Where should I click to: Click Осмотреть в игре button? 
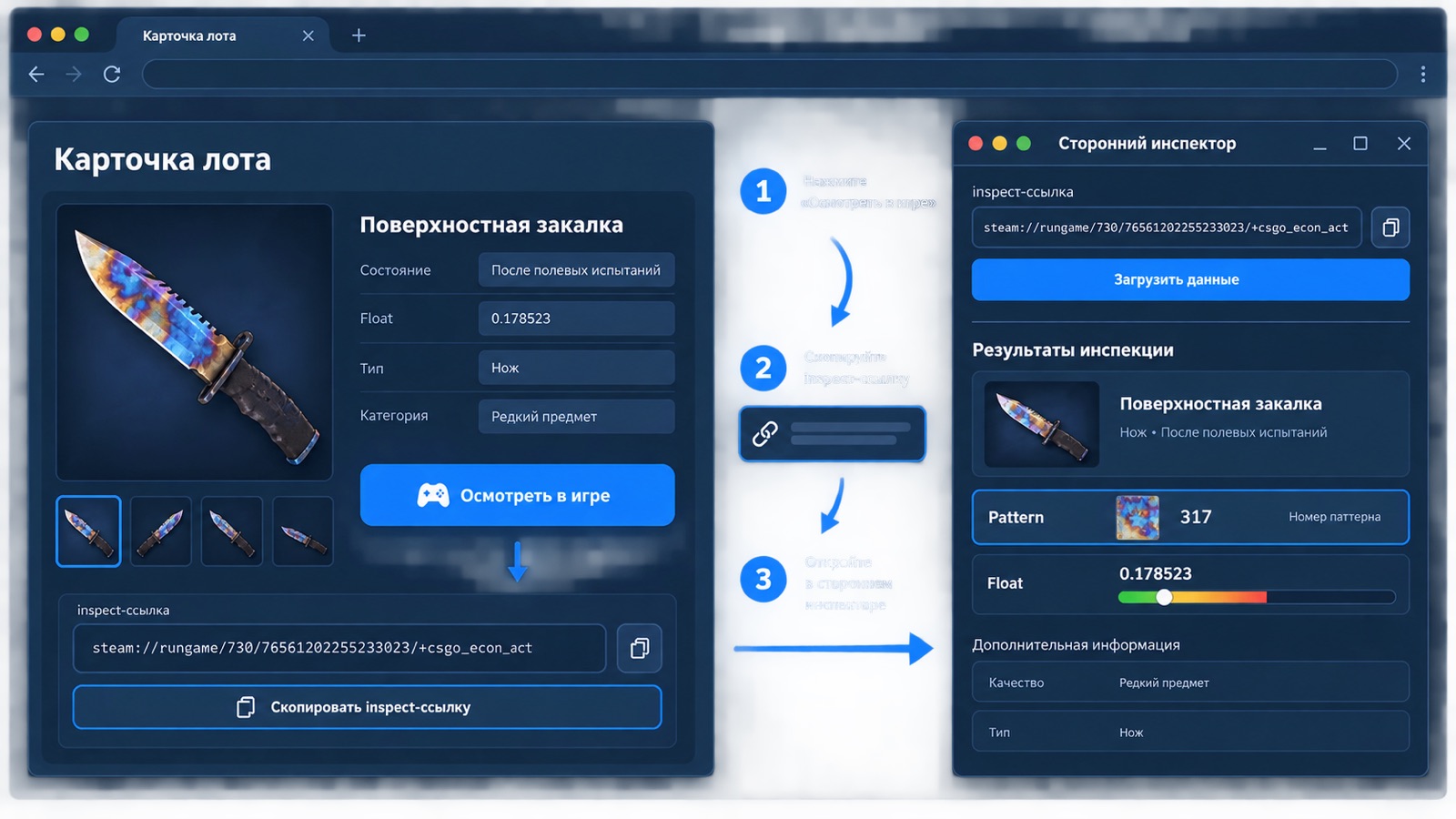[517, 495]
